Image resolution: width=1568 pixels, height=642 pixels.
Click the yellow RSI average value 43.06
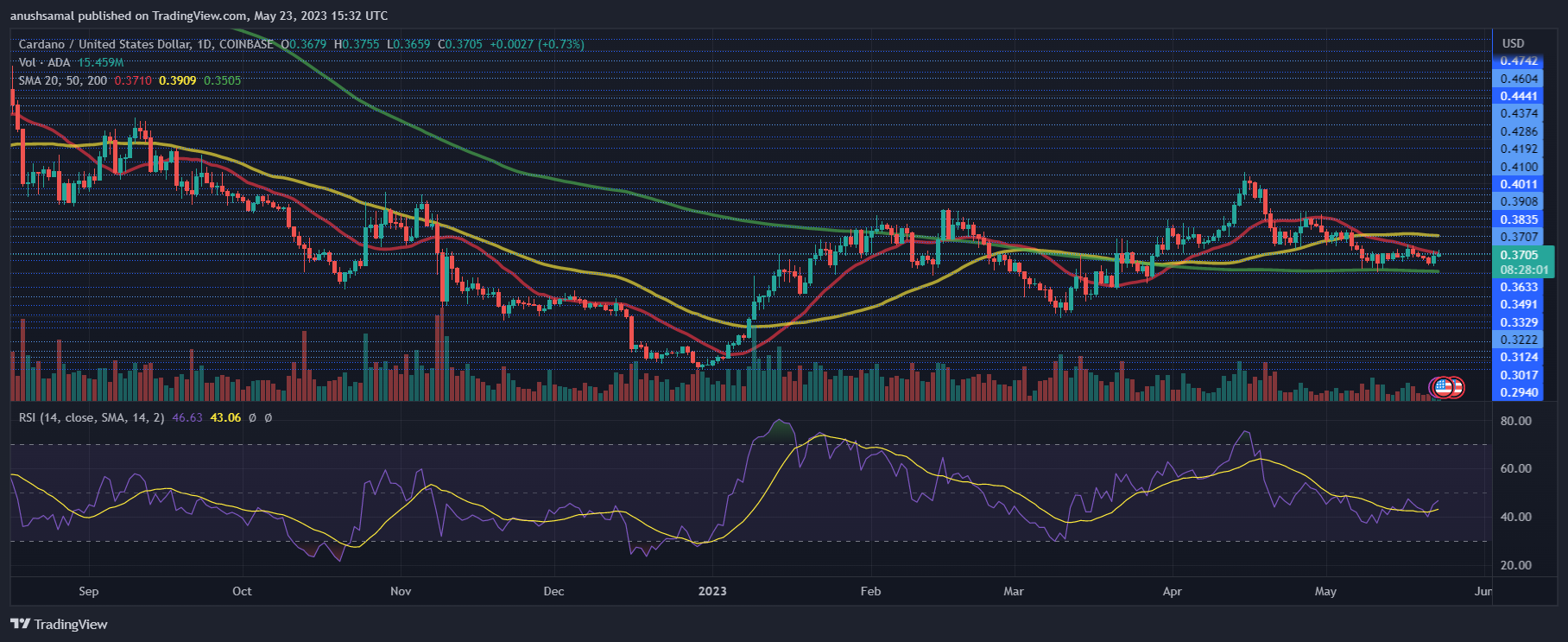tap(225, 417)
